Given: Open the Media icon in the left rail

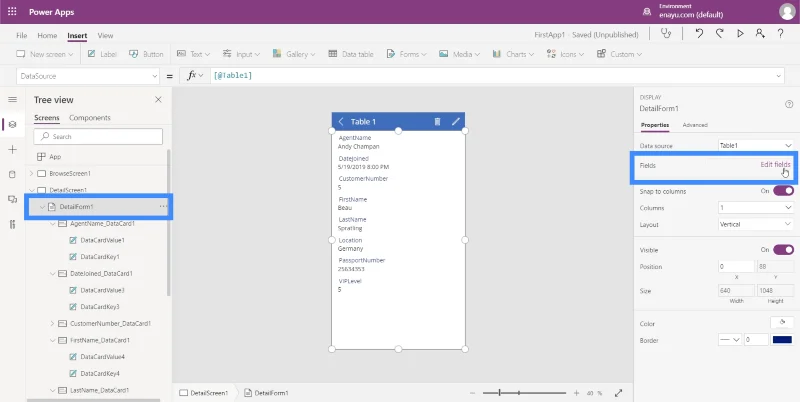Looking at the screenshot, I should [13, 199].
